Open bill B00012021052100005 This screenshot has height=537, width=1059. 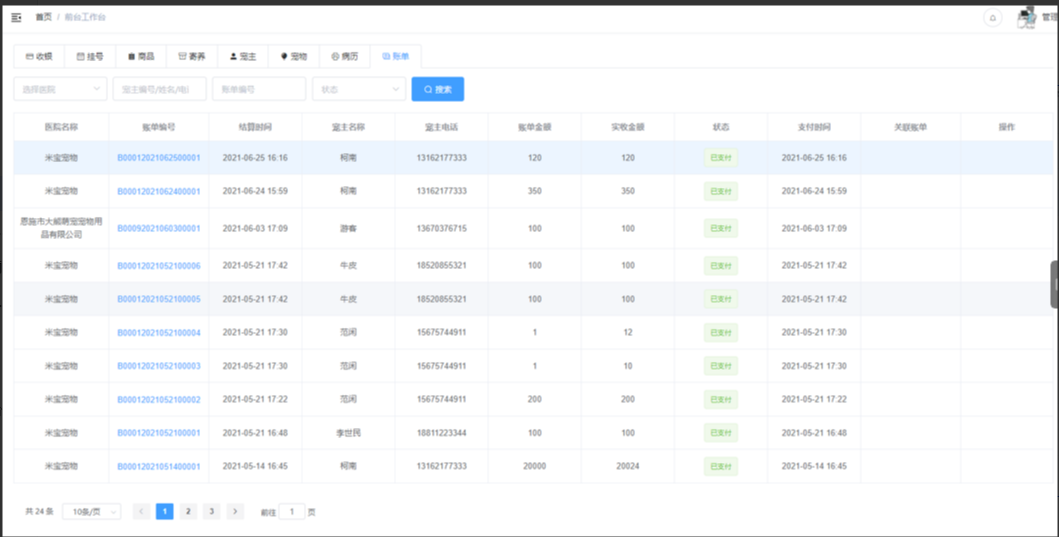tap(159, 299)
